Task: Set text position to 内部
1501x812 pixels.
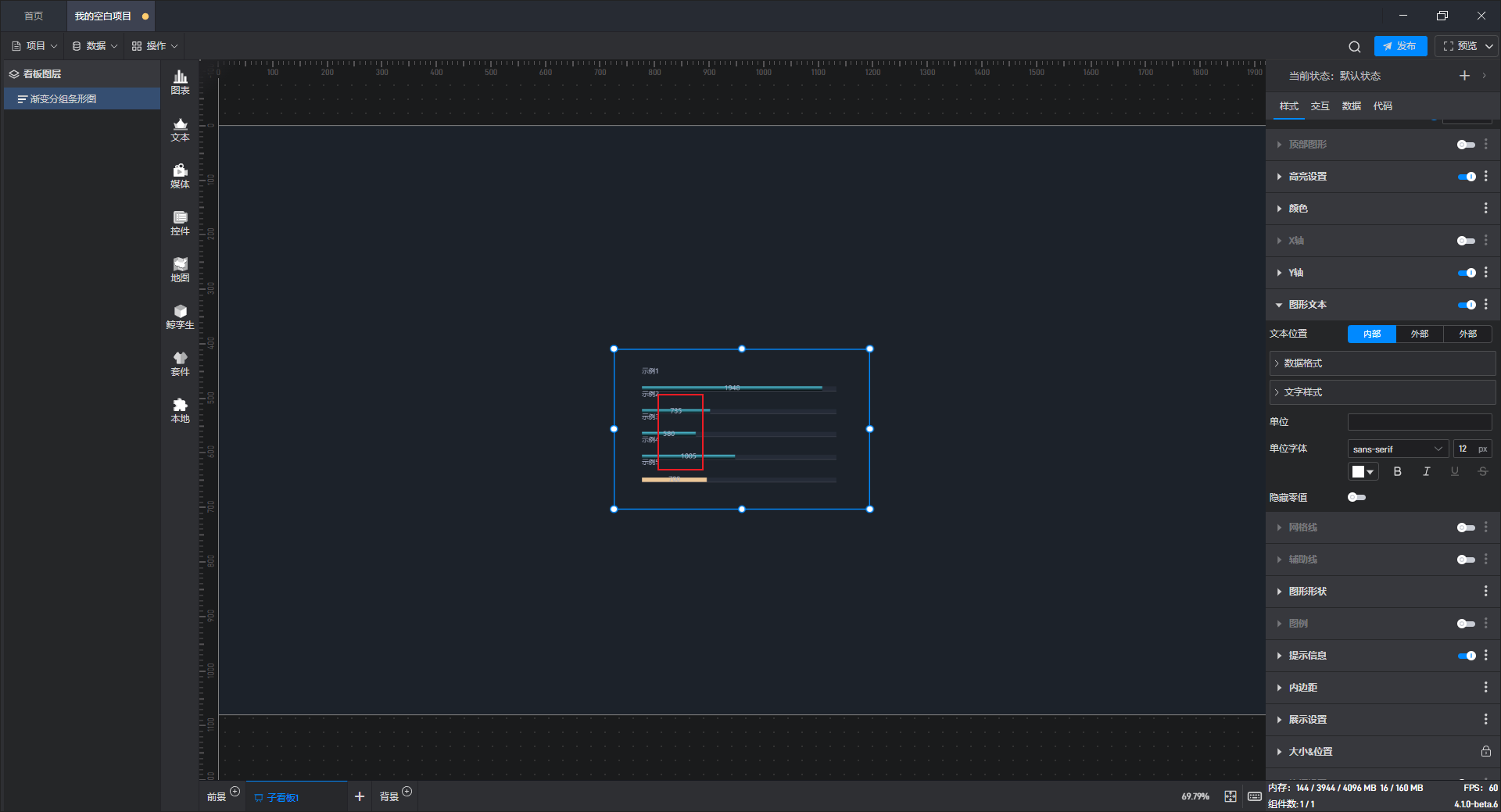Action: click(1372, 334)
